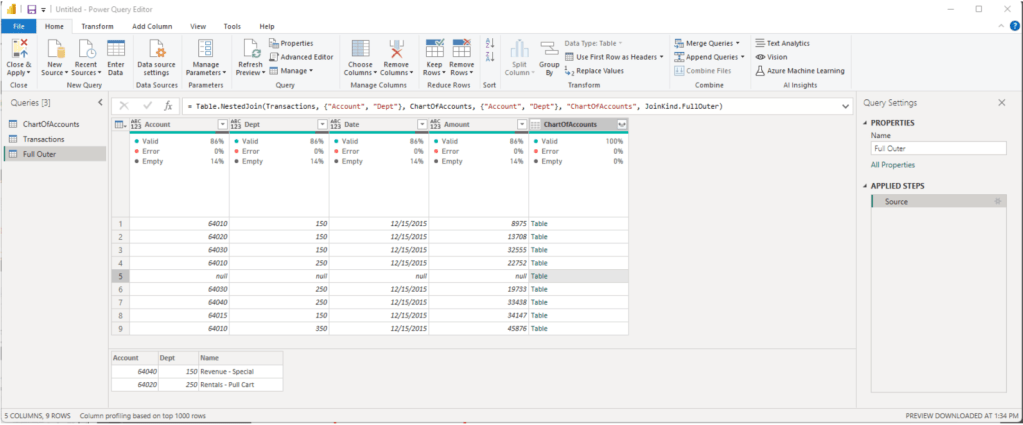Screen dimensions: 1023x425
Task: Click the Group By icon
Action: point(548,58)
